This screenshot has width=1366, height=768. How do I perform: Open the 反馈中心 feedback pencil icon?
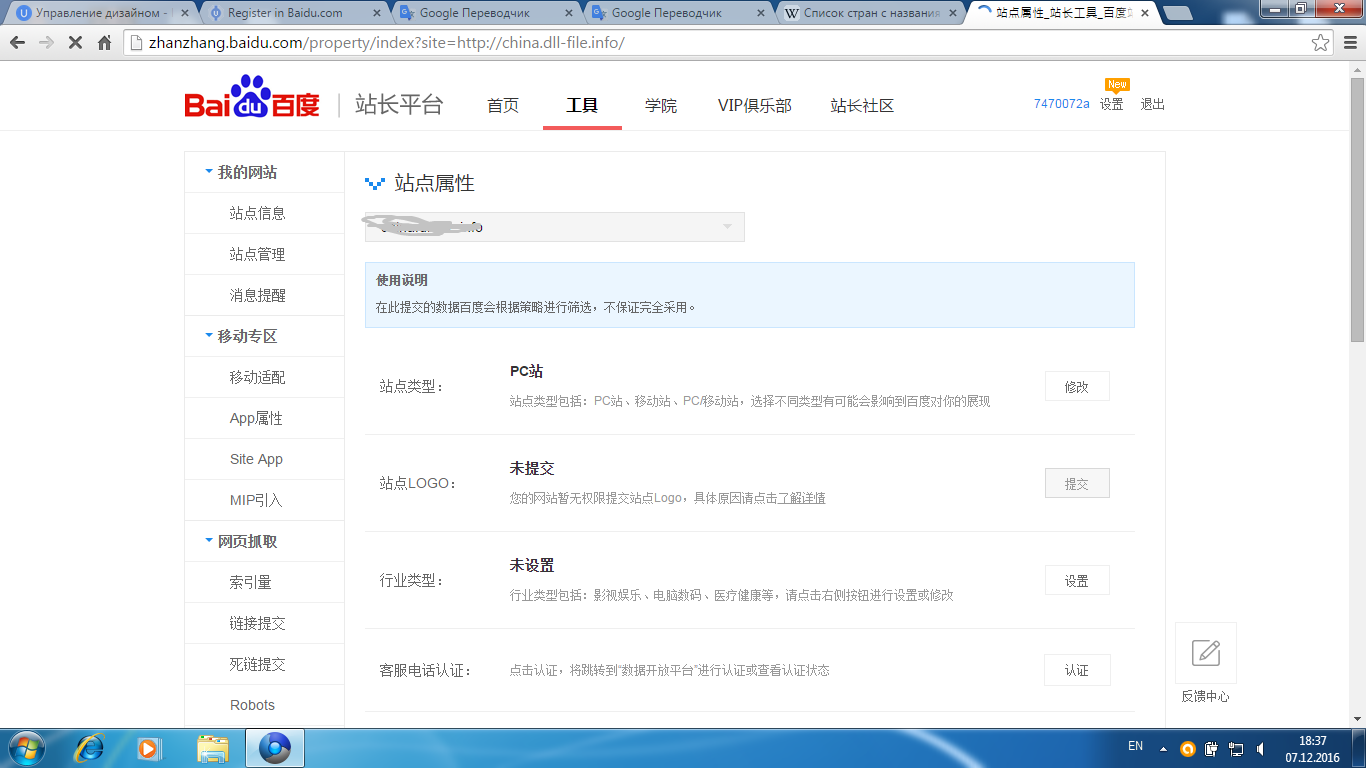[x=1206, y=653]
